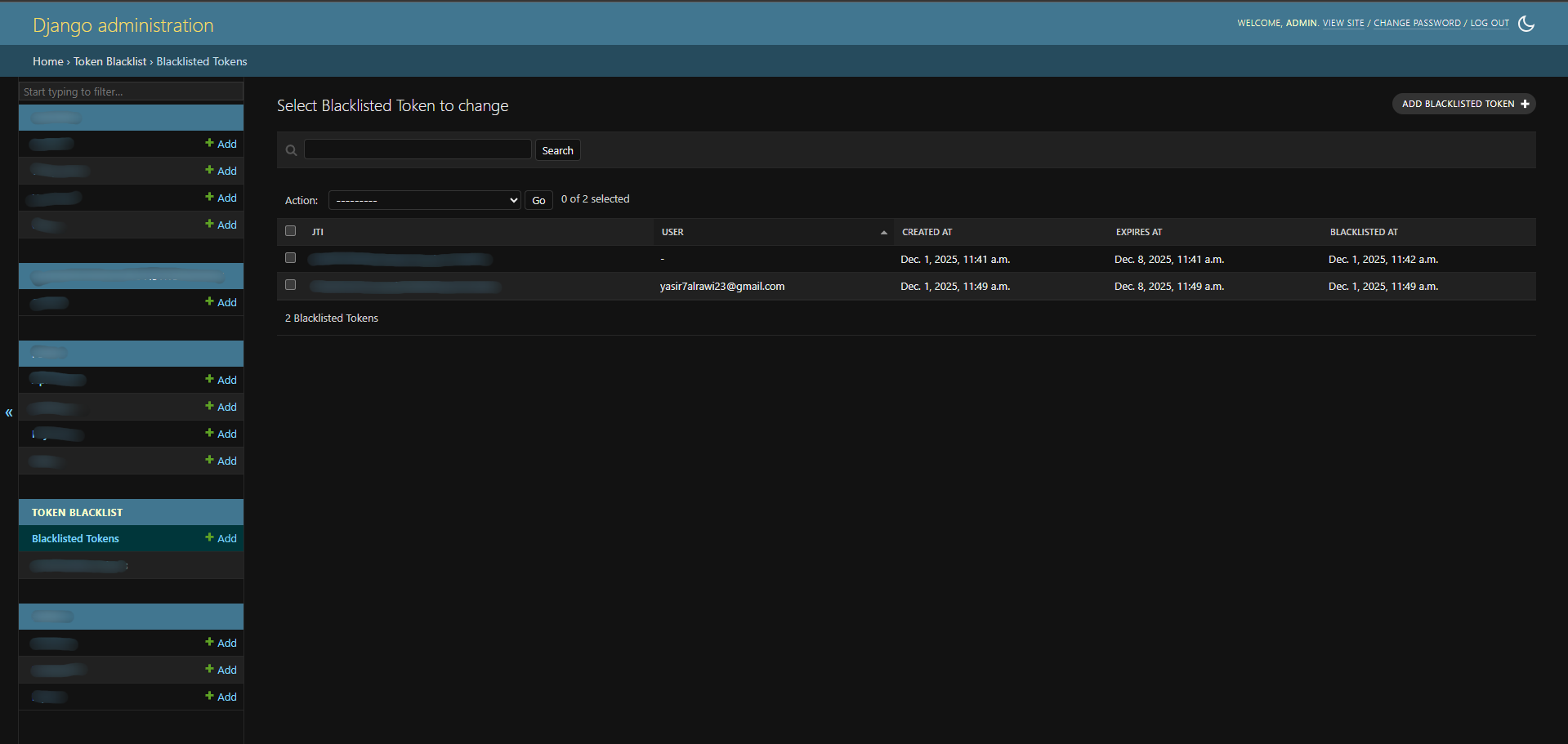Click the Search button
1568x744 pixels.
pyautogui.click(x=557, y=150)
